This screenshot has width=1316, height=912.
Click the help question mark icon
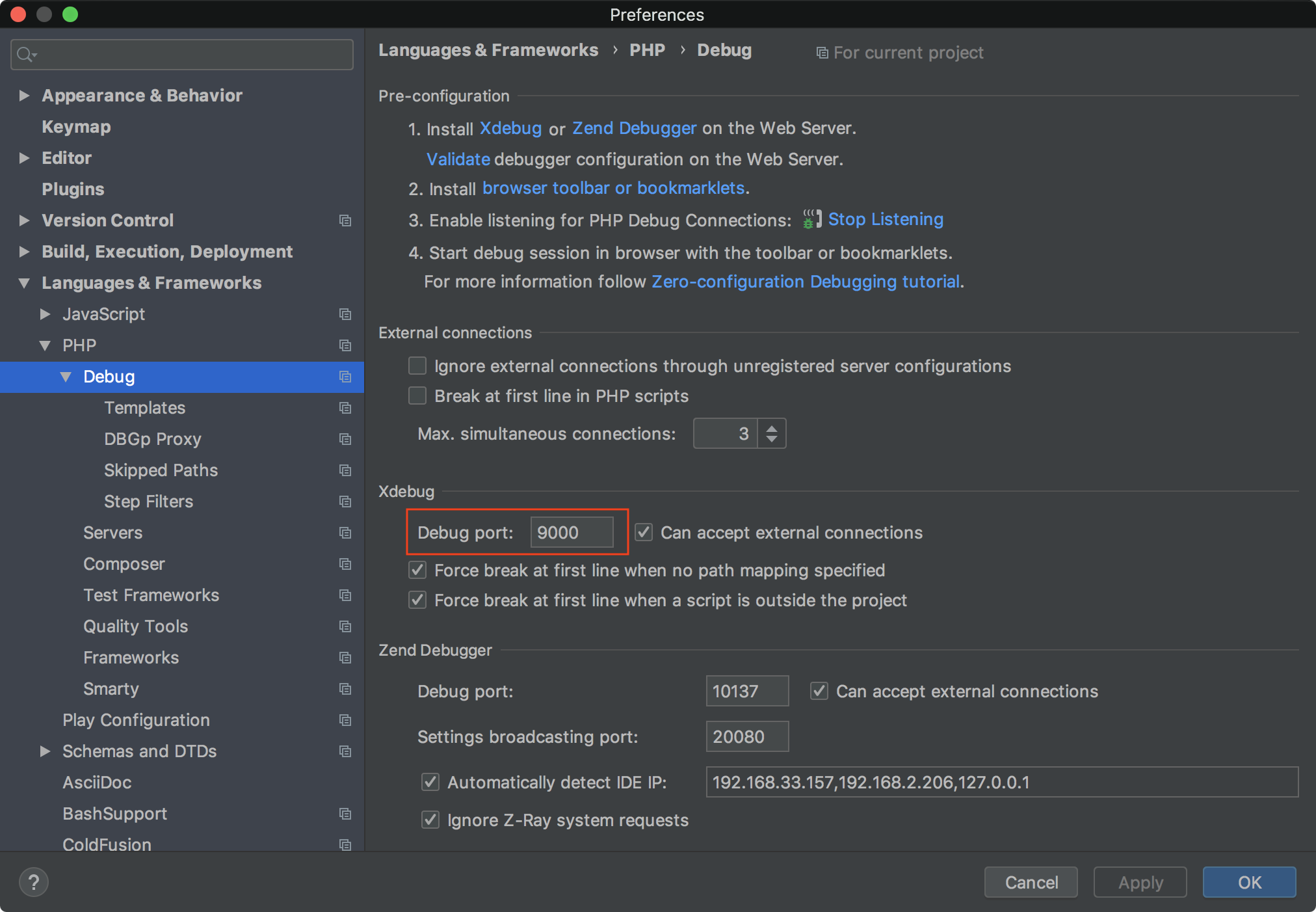[x=34, y=882]
